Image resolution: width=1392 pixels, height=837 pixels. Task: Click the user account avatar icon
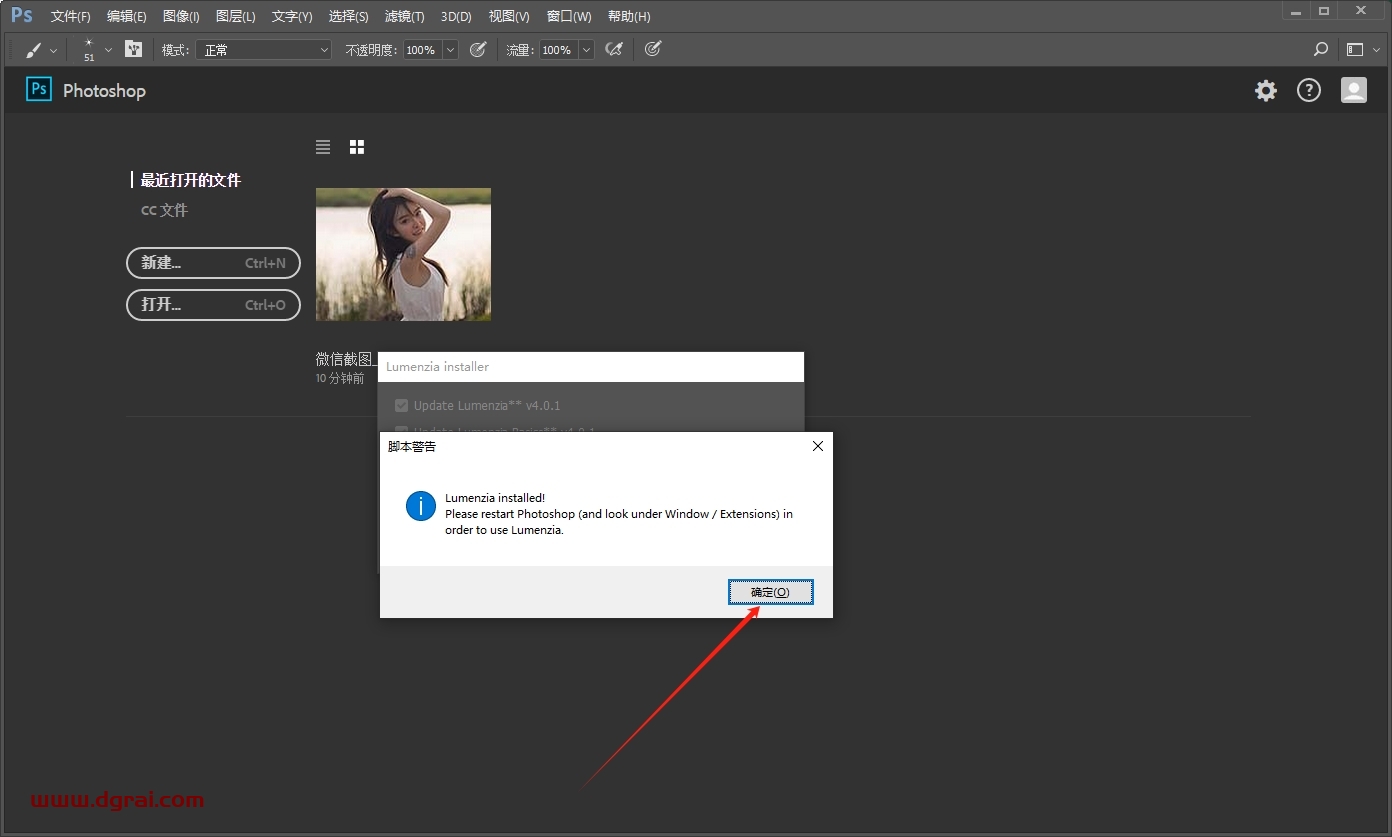coord(1353,91)
